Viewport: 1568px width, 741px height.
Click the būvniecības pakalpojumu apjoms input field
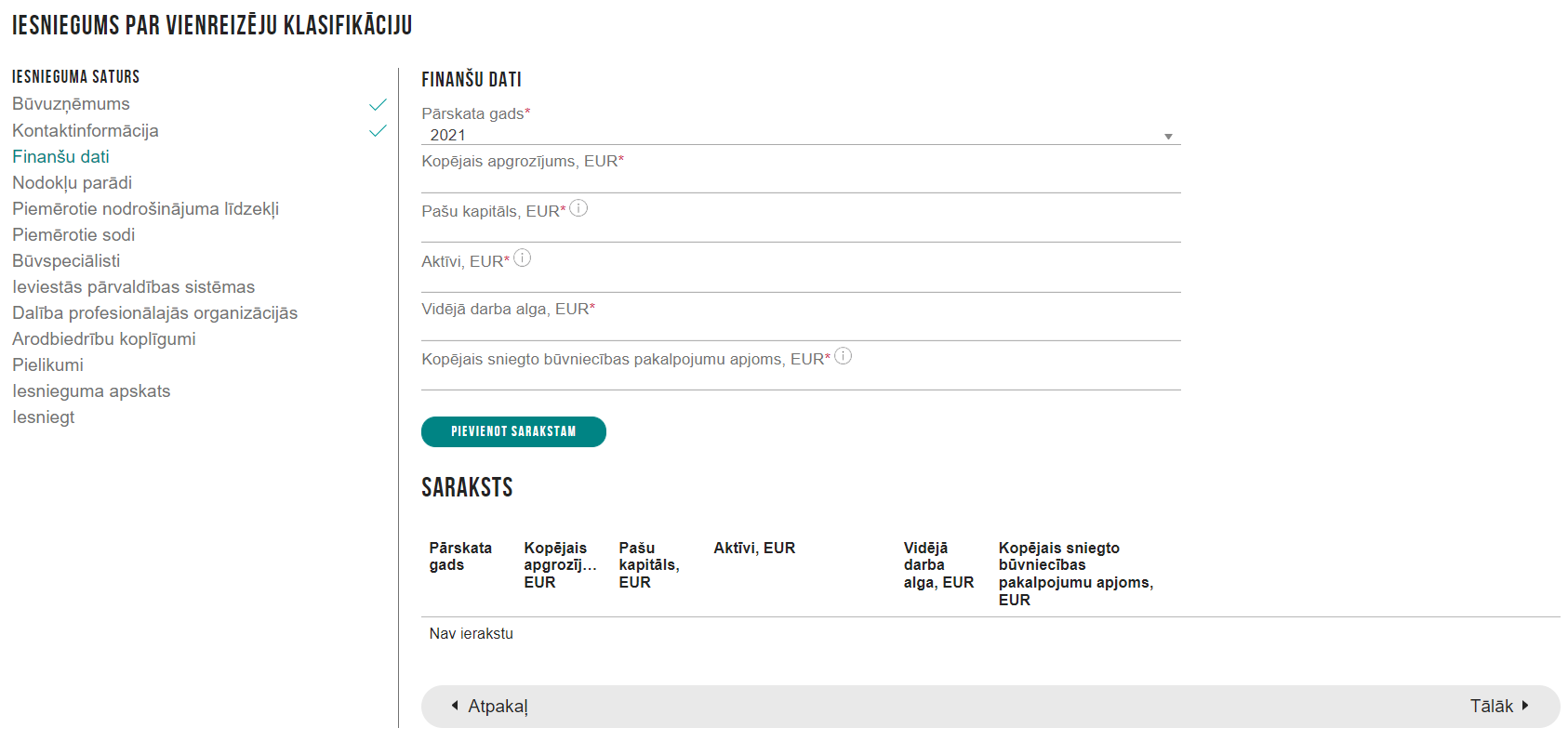[801, 379]
